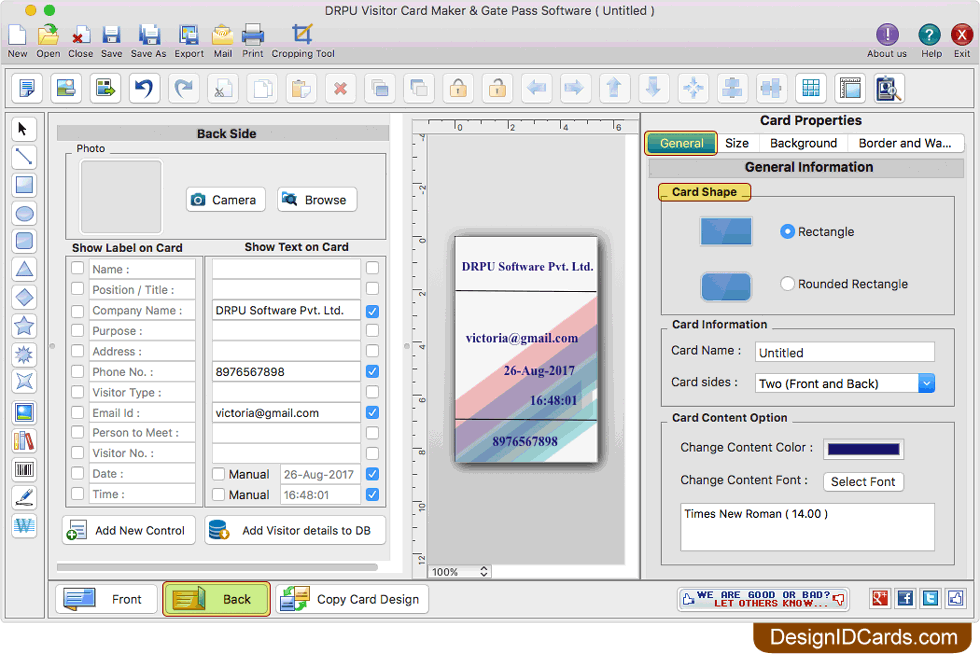Toggle the grid view icon
The width and height of the screenshot is (980, 654).
click(x=811, y=88)
